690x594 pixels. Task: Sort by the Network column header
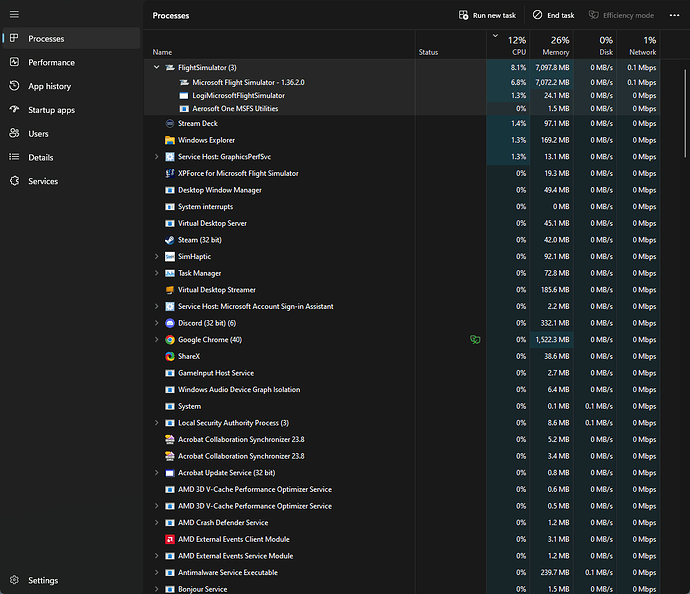(639, 44)
